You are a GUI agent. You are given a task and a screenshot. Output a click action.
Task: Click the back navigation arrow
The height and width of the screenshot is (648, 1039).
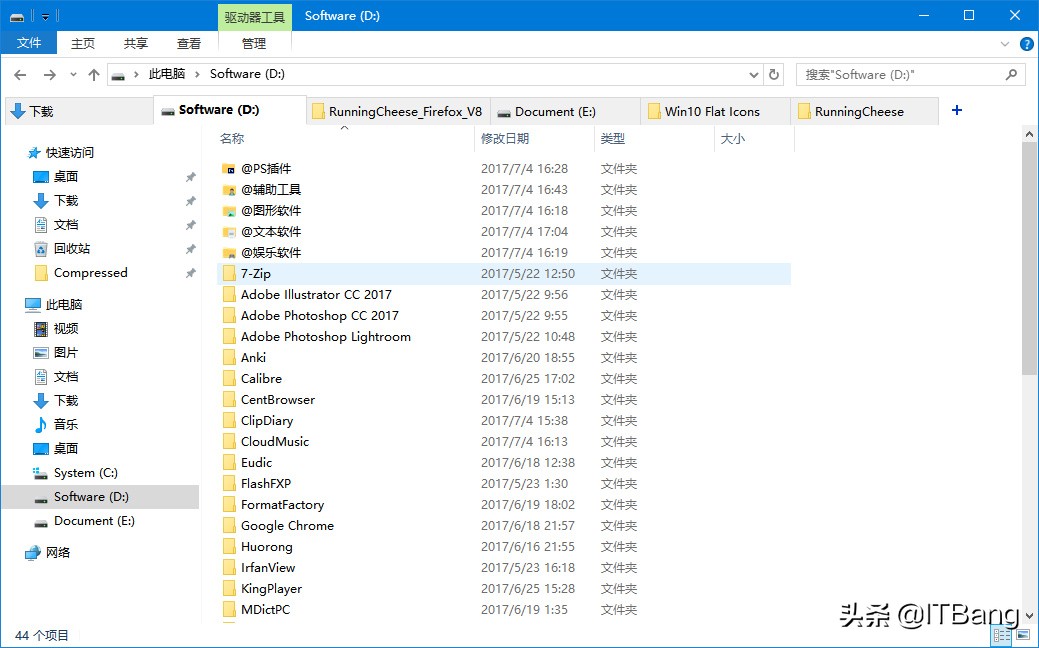20,73
